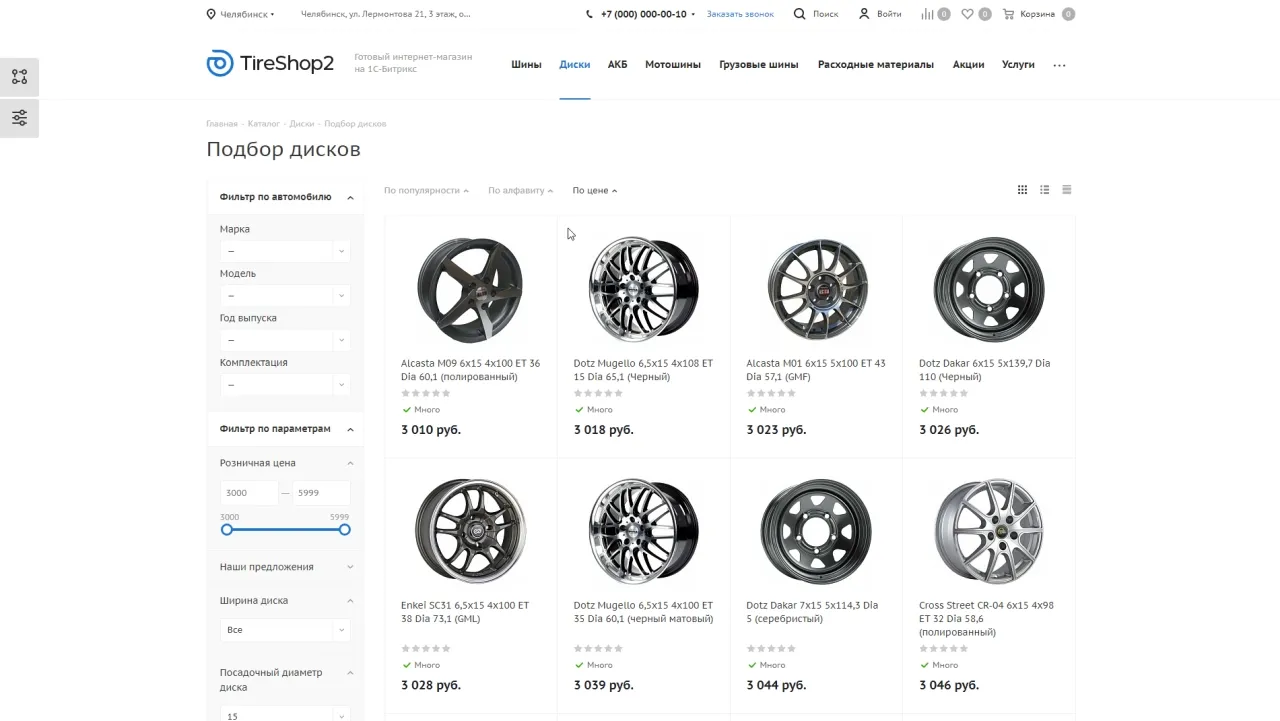This screenshot has height=721, width=1280.
Task: Click the TireShop2 logo
Action: tap(270, 64)
